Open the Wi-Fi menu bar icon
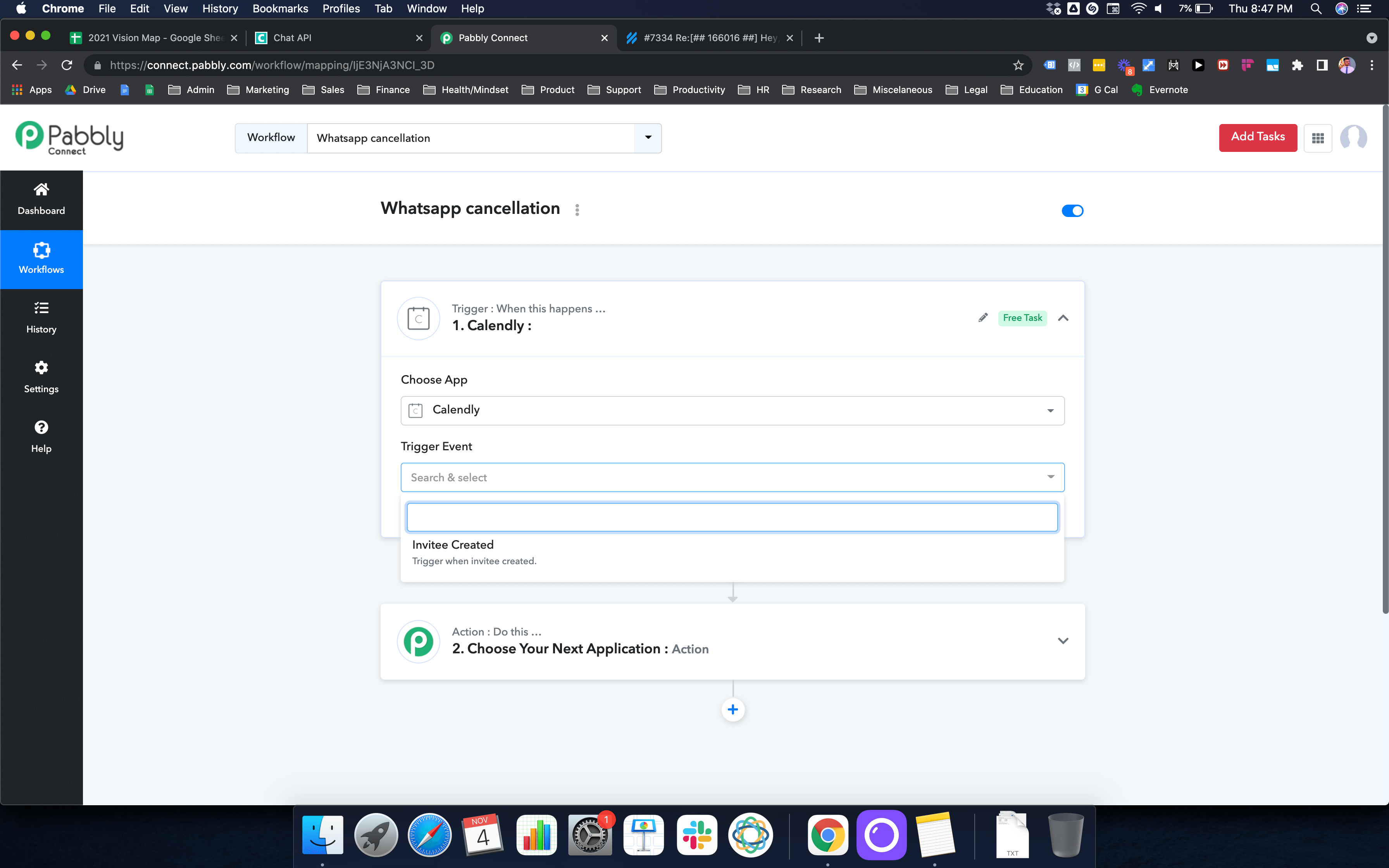This screenshot has width=1389, height=868. [1138, 9]
